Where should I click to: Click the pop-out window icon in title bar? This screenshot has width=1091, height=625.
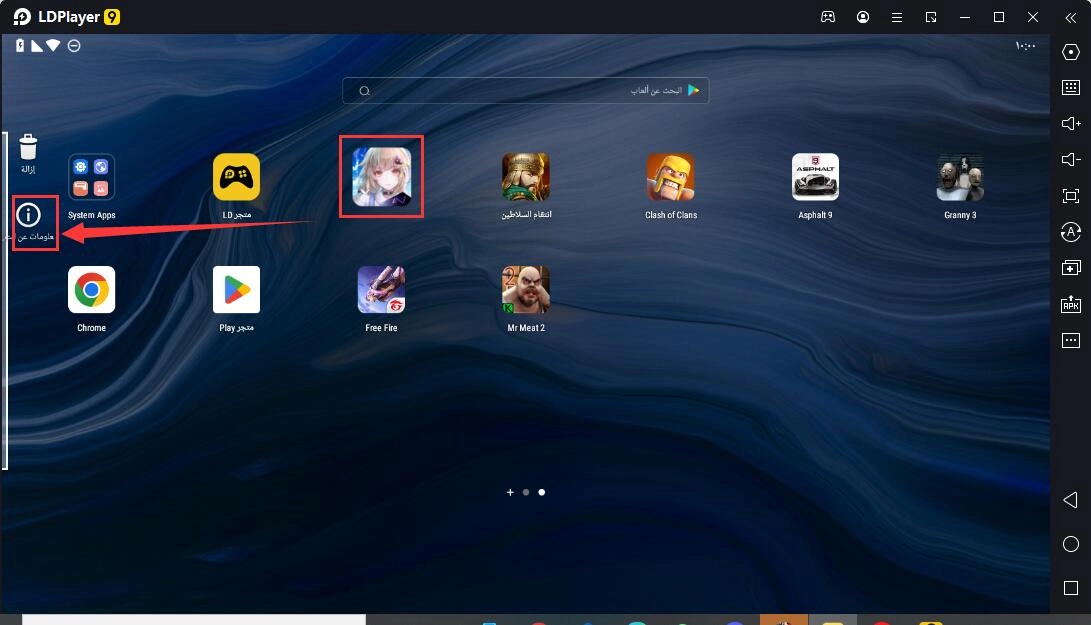pos(931,17)
